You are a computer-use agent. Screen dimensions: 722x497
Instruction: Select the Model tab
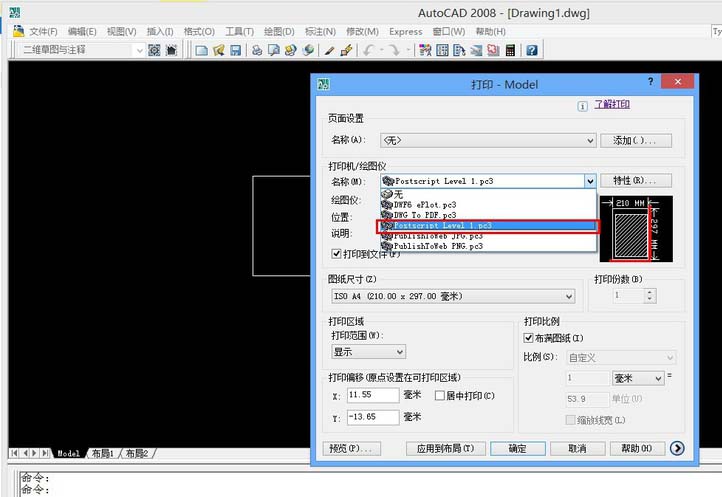(x=68, y=453)
